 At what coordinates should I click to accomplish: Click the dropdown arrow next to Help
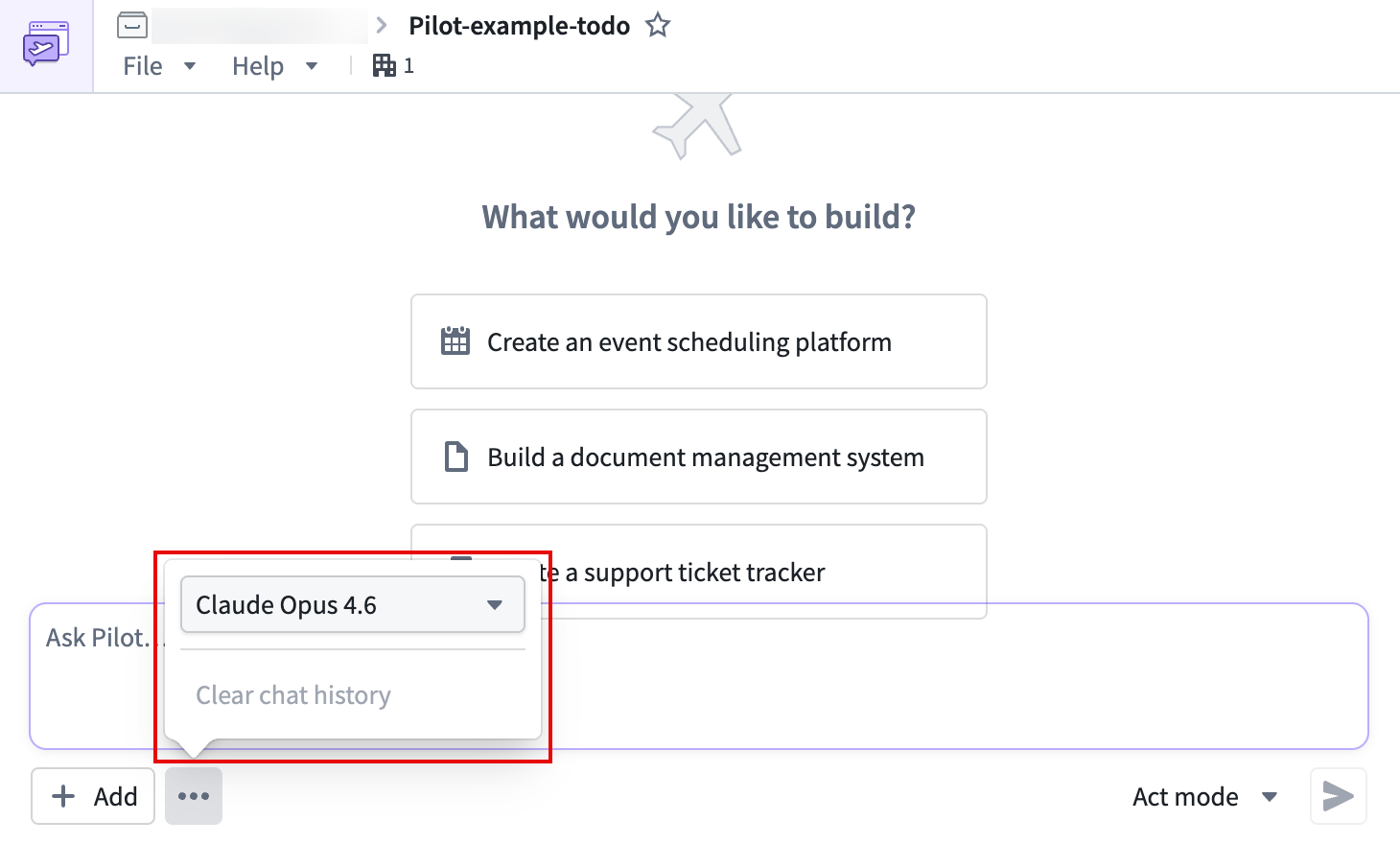coord(312,66)
